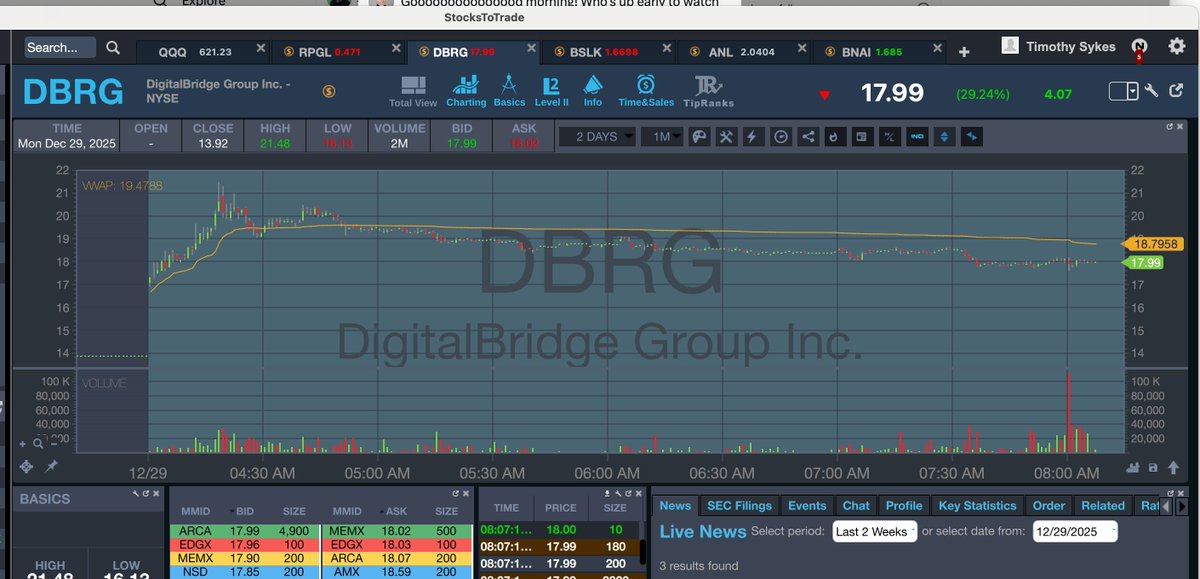This screenshot has height=579, width=1200.
Task: Click the factory icon below chart
Action: (1134, 467)
